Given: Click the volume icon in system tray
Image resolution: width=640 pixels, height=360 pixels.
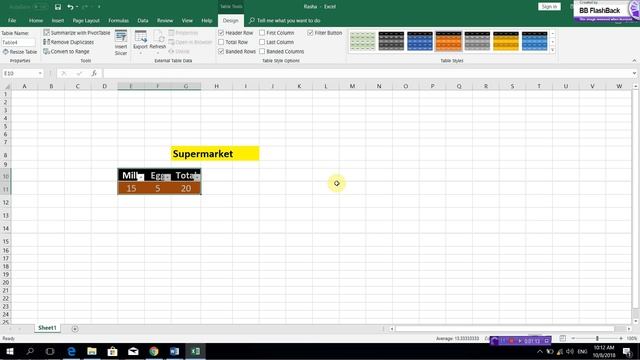Looking at the screenshot, I should 570,351.
